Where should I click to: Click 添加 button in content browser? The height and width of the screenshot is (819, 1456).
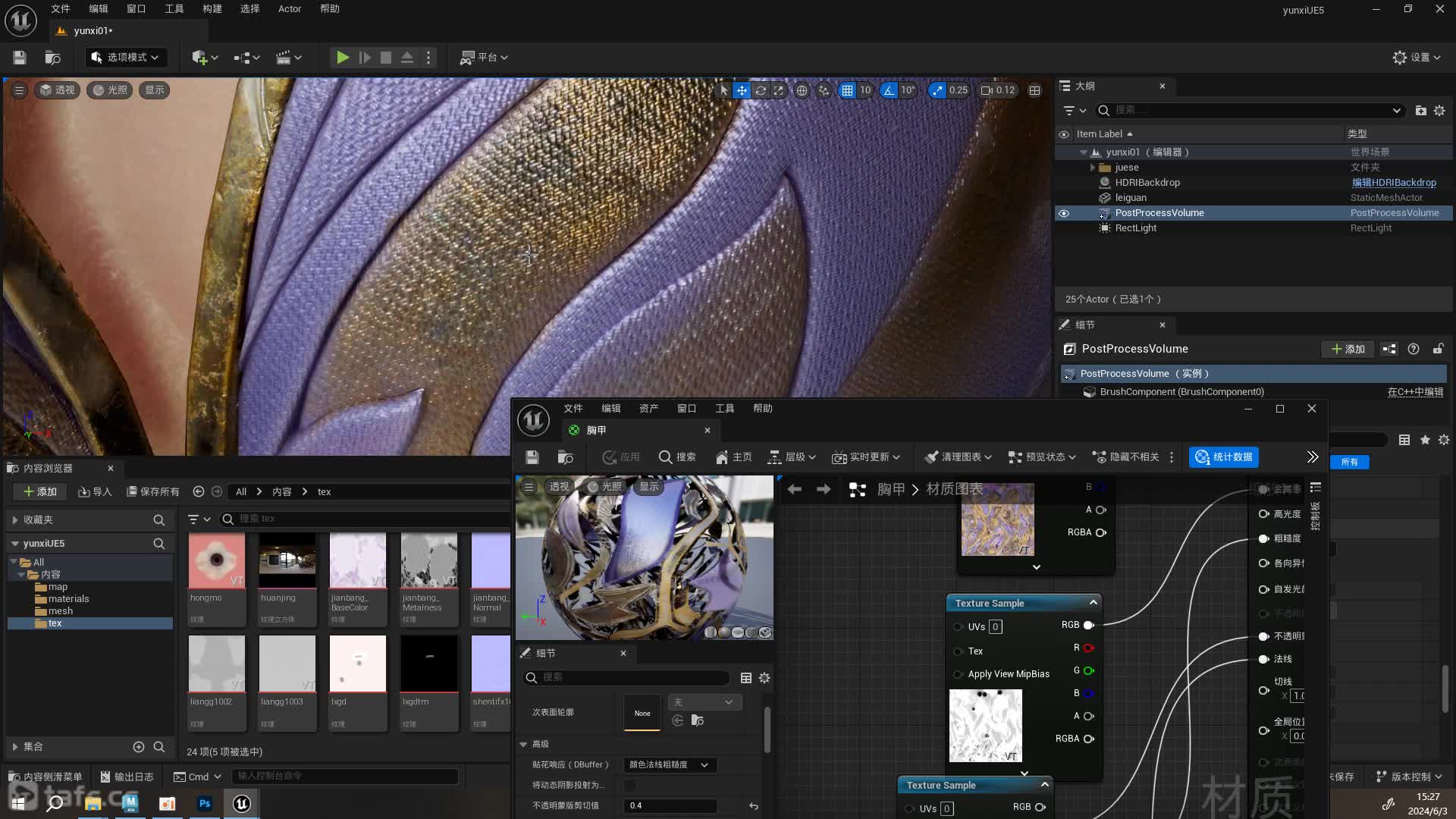pyautogui.click(x=40, y=492)
